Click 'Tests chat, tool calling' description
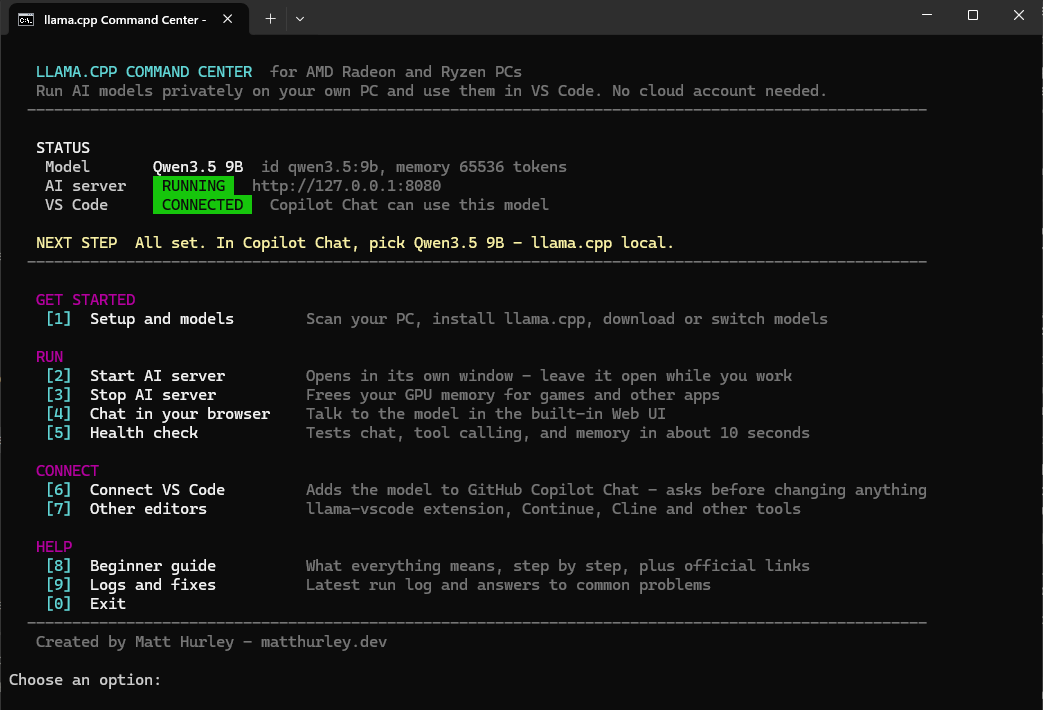This screenshot has height=710, width=1043. click(x=558, y=433)
